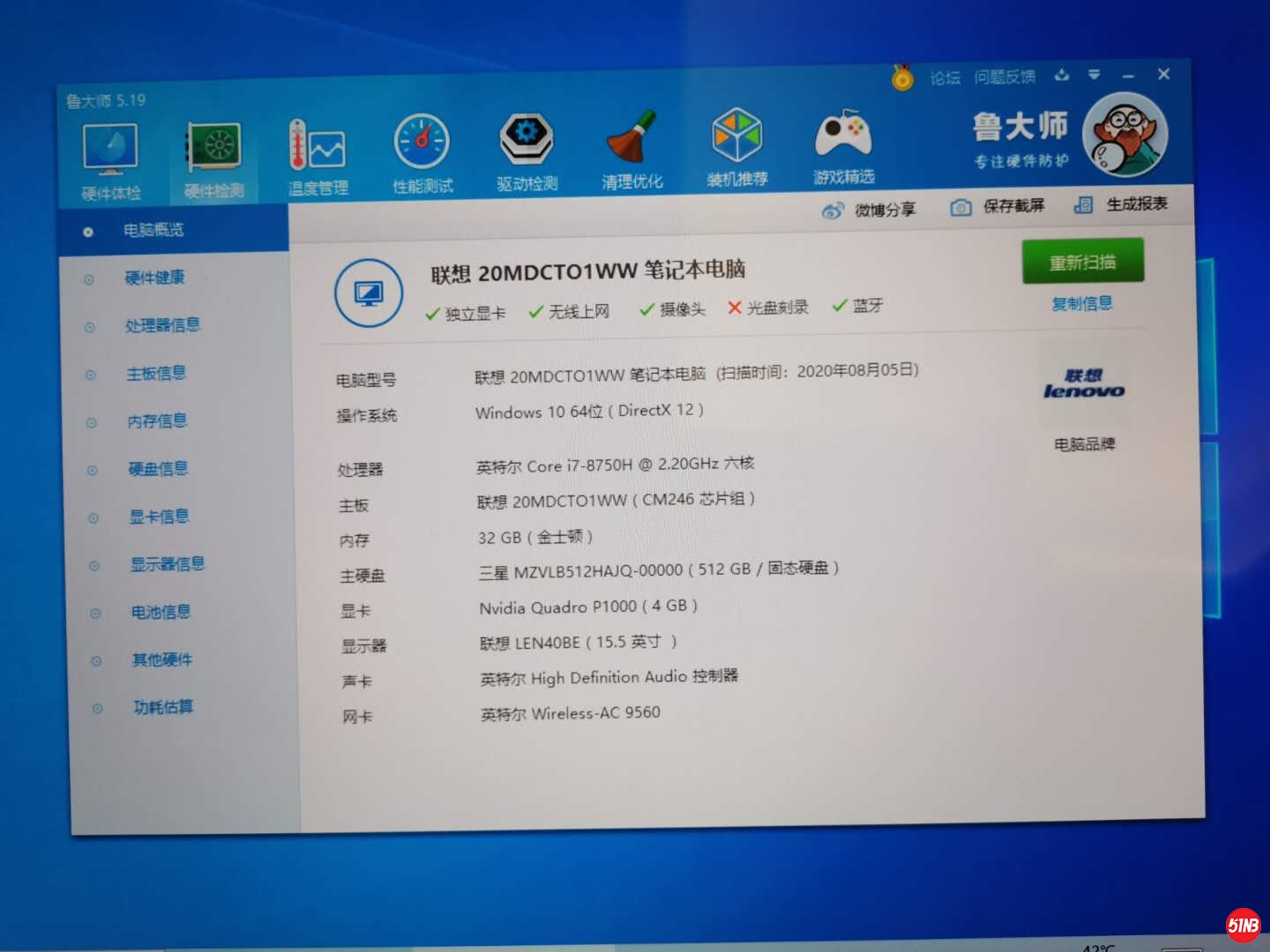Click 保存截屏 to save screenshot

tap(998, 206)
